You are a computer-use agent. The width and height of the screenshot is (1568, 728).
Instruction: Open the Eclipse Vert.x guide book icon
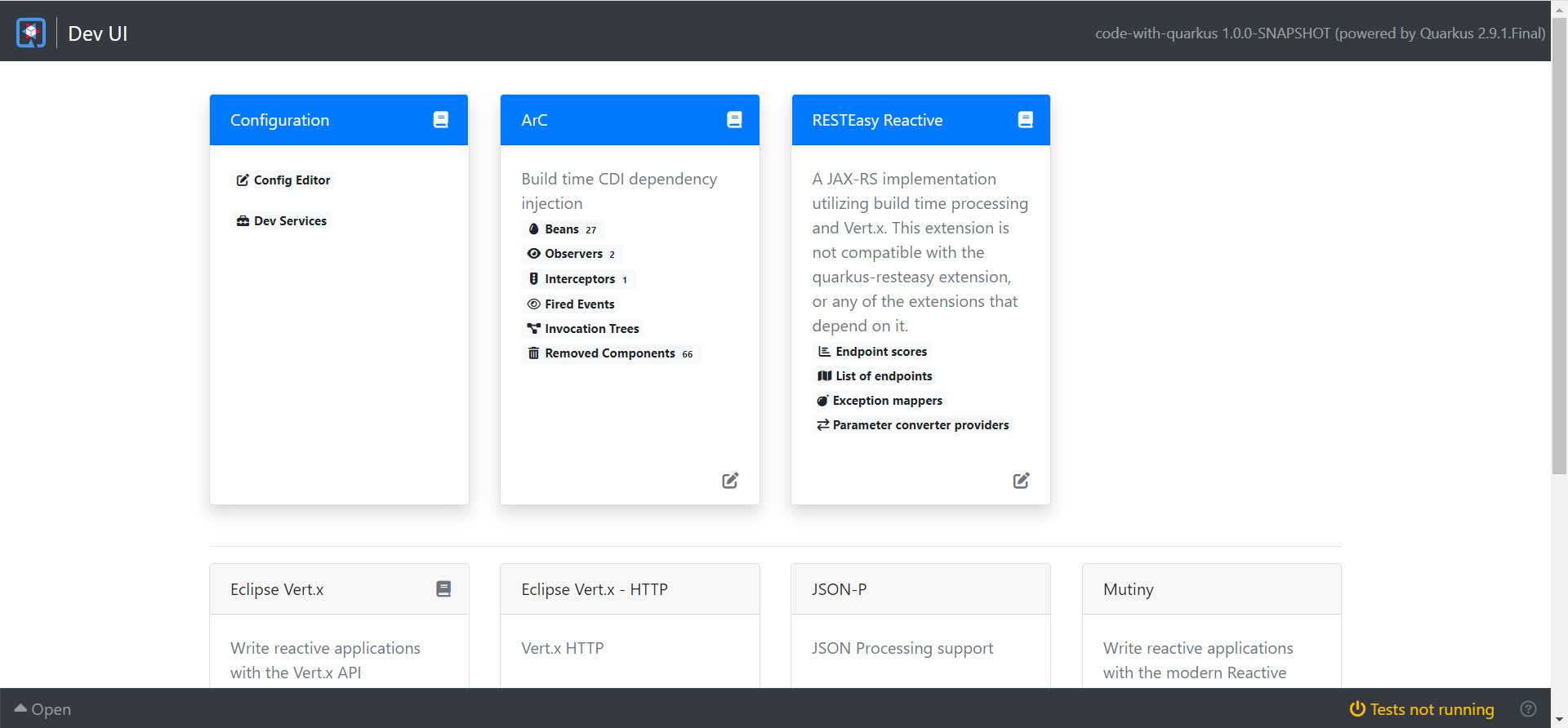443,589
